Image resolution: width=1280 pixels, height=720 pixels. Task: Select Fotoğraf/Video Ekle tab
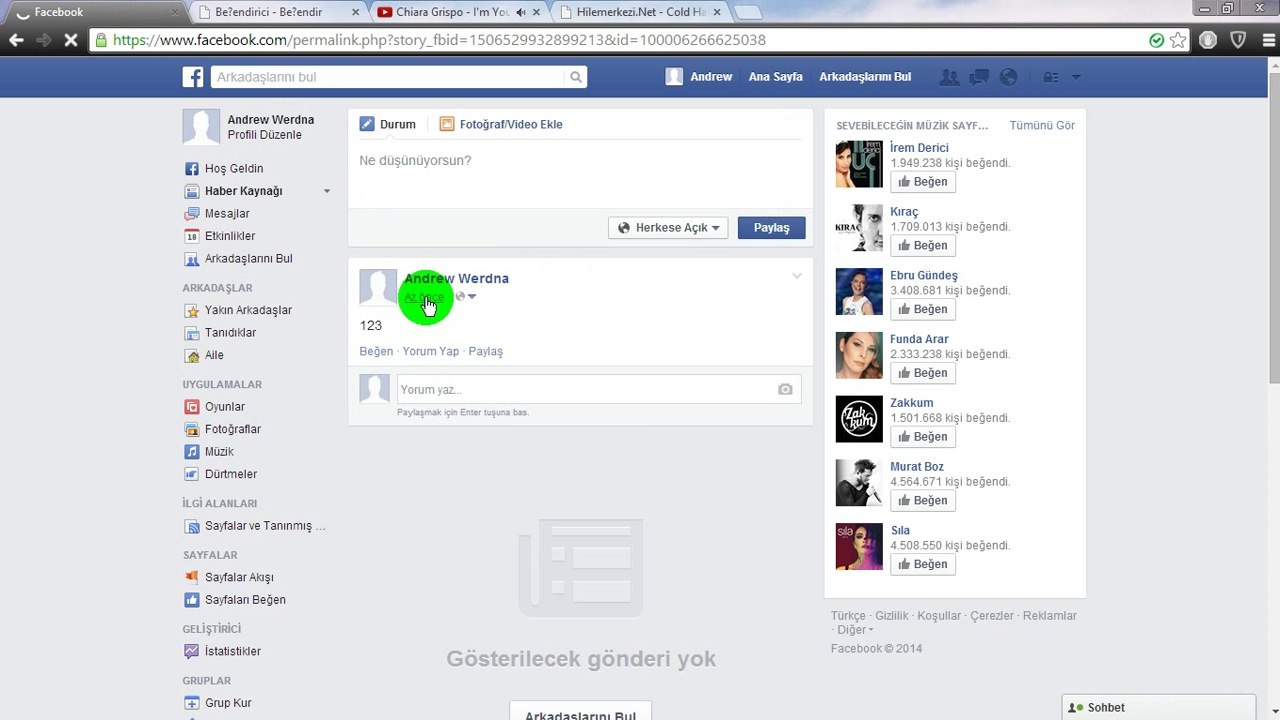coord(501,124)
